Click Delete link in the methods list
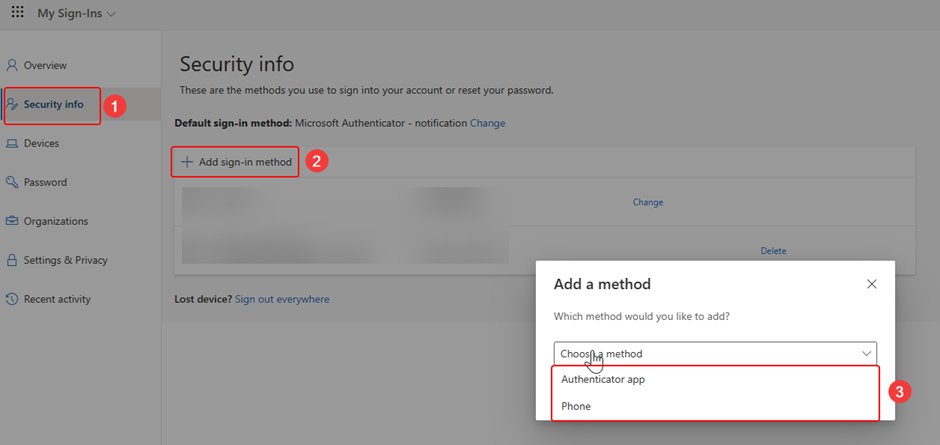The image size is (940, 445). [773, 251]
